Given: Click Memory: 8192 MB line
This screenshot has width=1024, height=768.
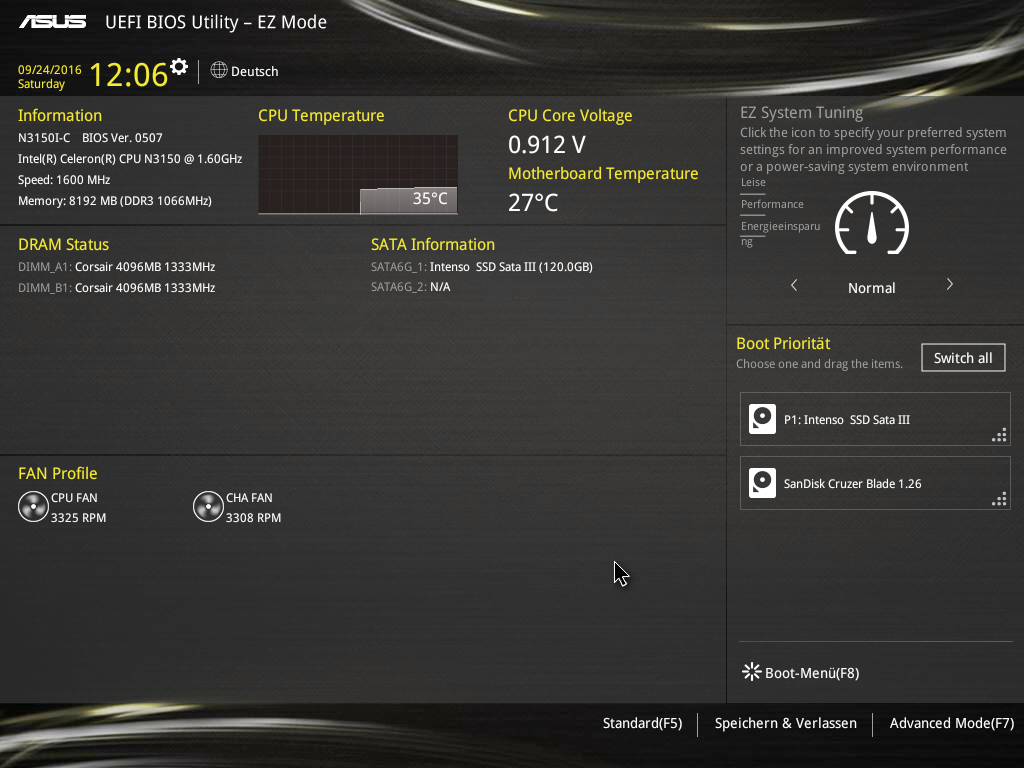Looking at the screenshot, I should [x=115, y=200].
